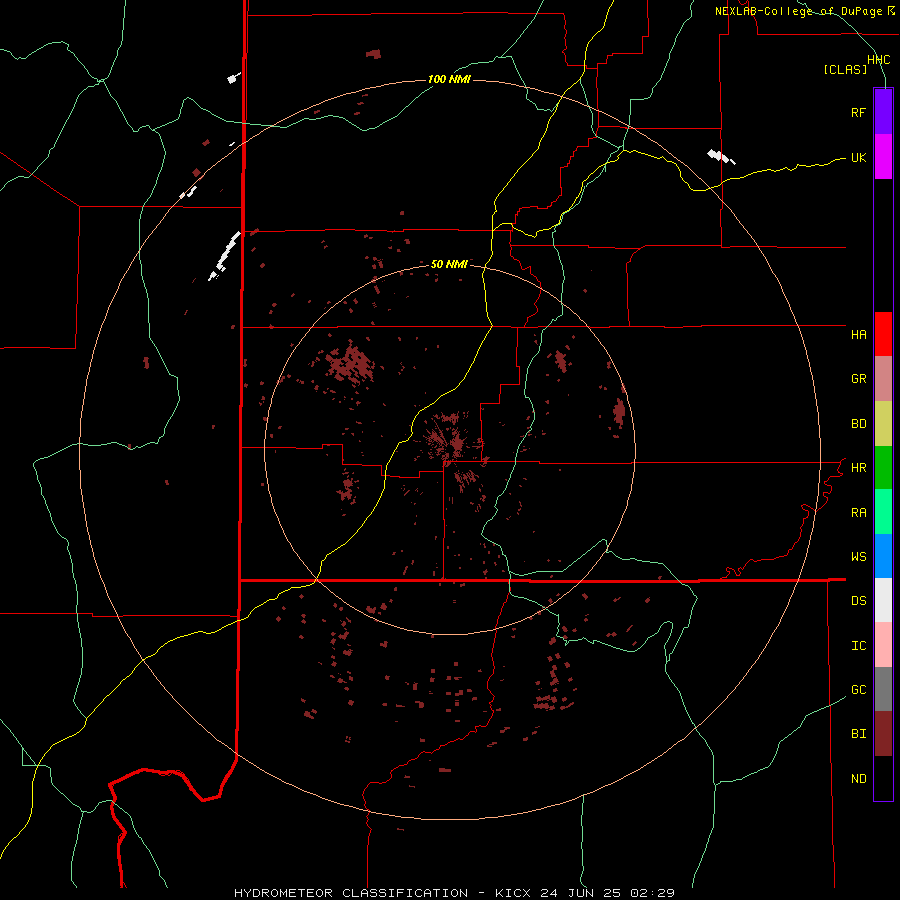This screenshot has height=900, width=900.
Task: Click the HHC product code label
Action: pyautogui.click(x=879, y=60)
